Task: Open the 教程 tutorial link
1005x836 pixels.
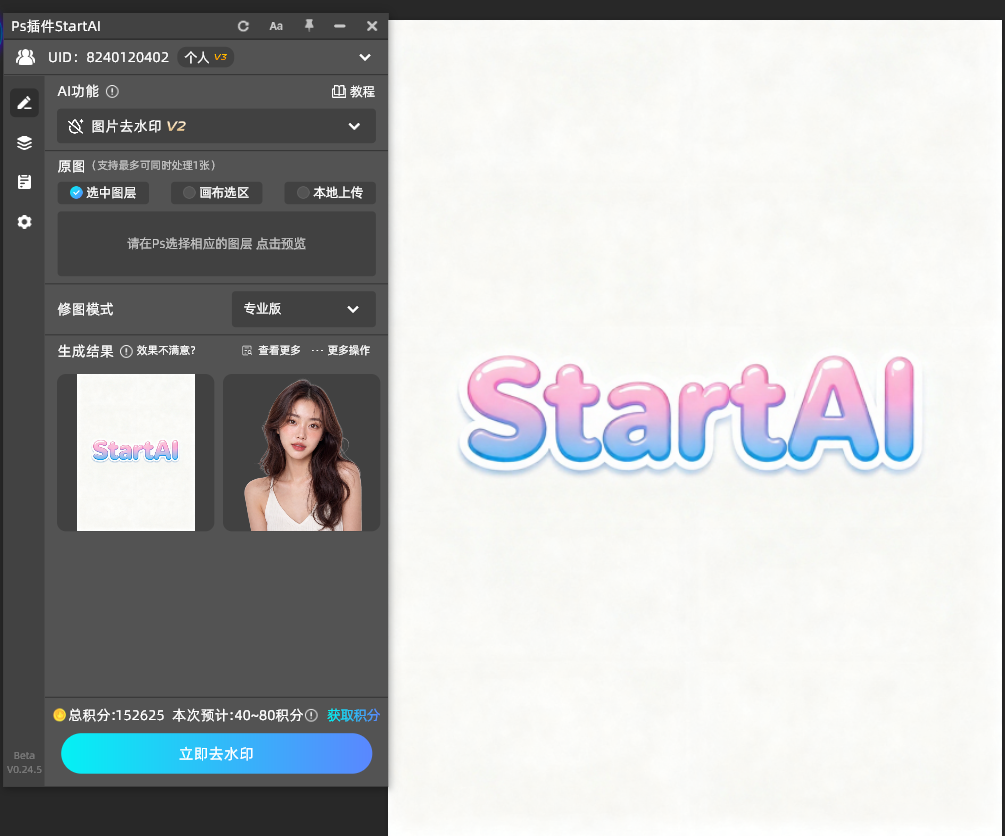Action: tap(353, 92)
